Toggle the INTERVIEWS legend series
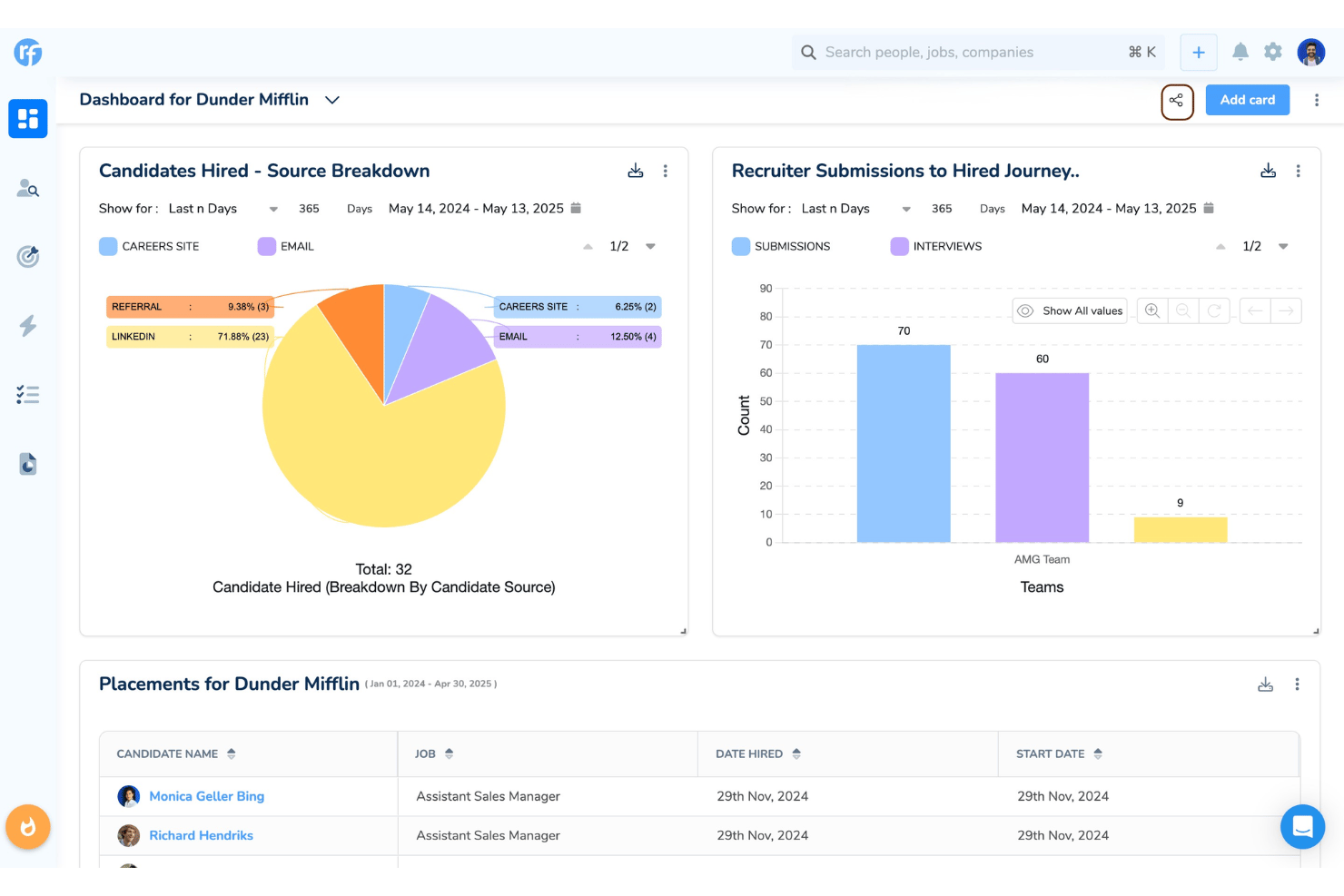This screenshot has width=1344, height=896. point(936,246)
